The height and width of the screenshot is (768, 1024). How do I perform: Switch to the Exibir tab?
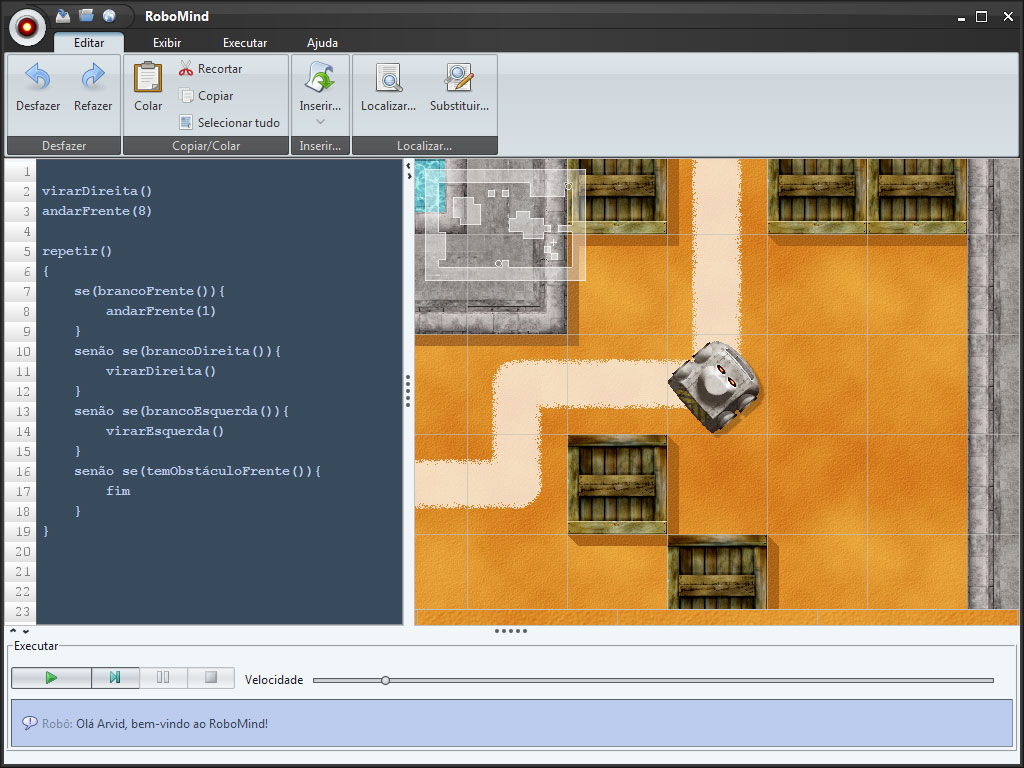point(167,43)
